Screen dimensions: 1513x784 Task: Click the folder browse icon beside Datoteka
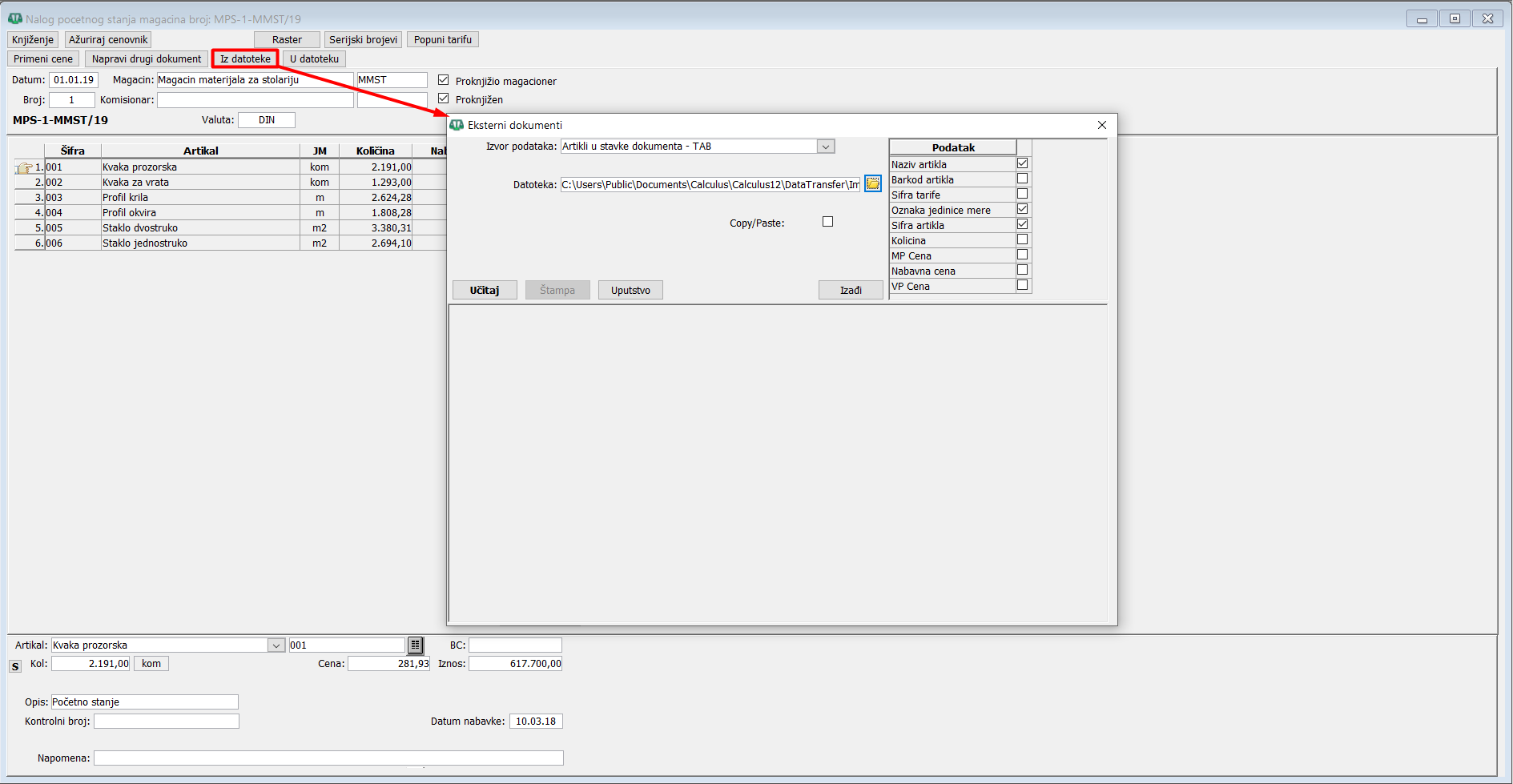(872, 184)
